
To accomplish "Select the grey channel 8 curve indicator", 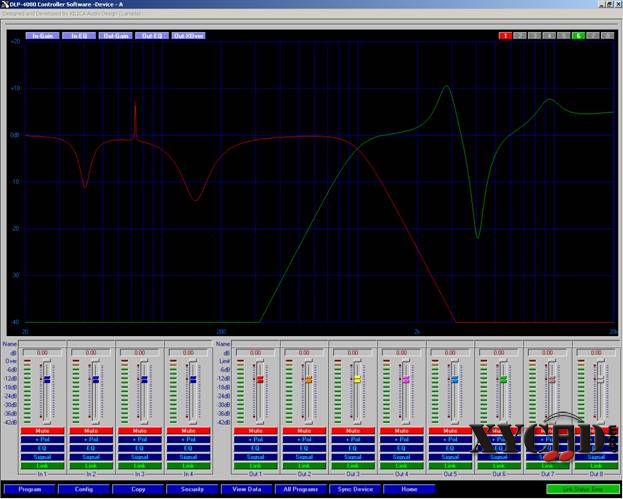I will click(608, 36).
